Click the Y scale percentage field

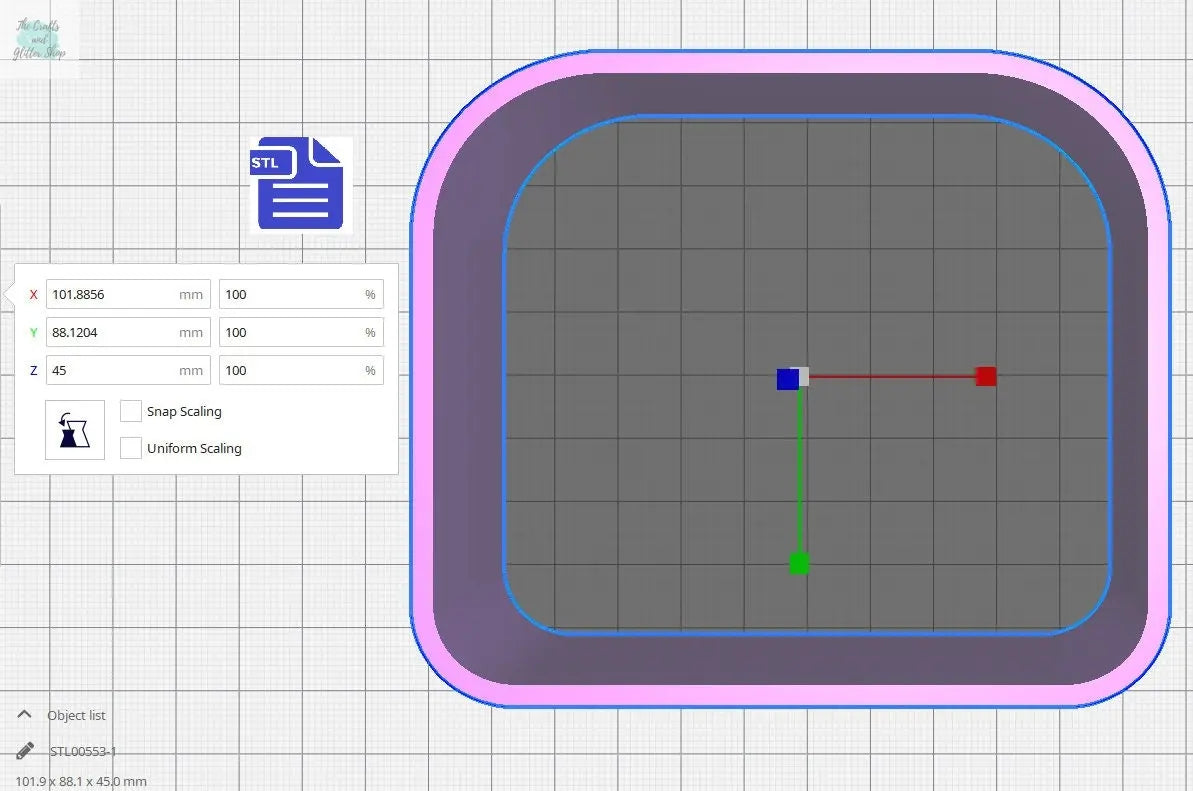290,332
